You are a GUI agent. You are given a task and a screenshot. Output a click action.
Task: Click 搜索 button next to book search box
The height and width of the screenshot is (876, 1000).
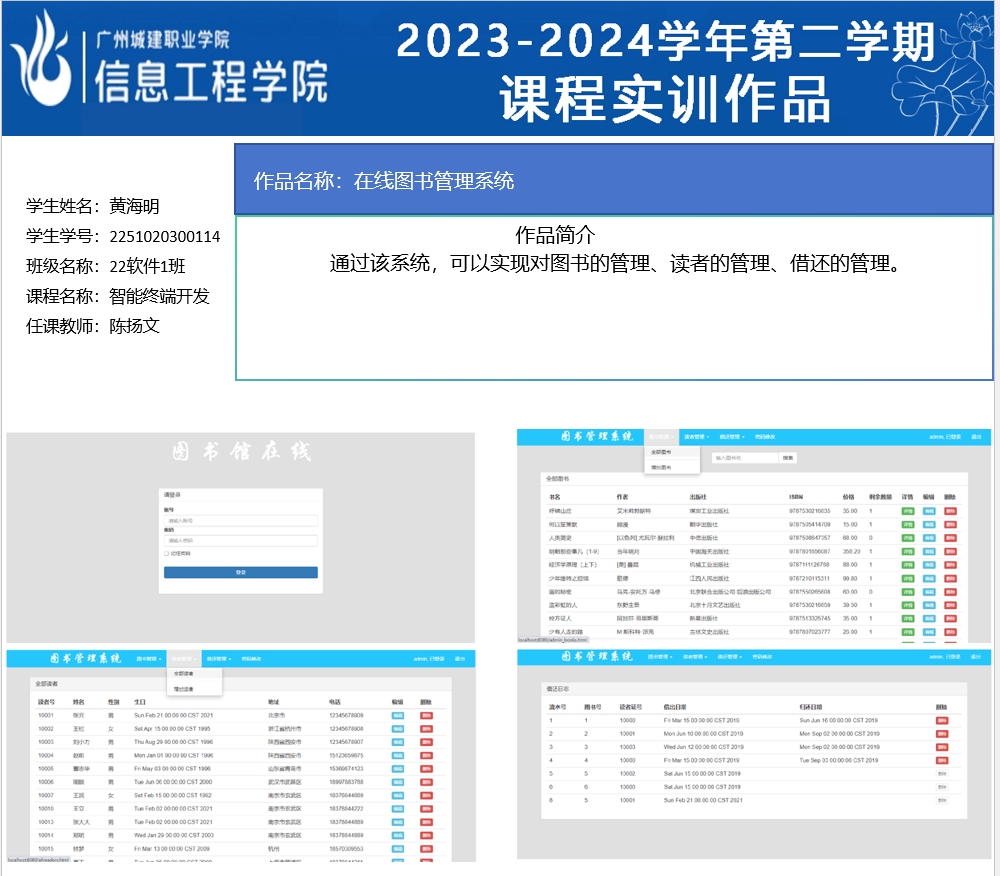pyautogui.click(x=789, y=458)
